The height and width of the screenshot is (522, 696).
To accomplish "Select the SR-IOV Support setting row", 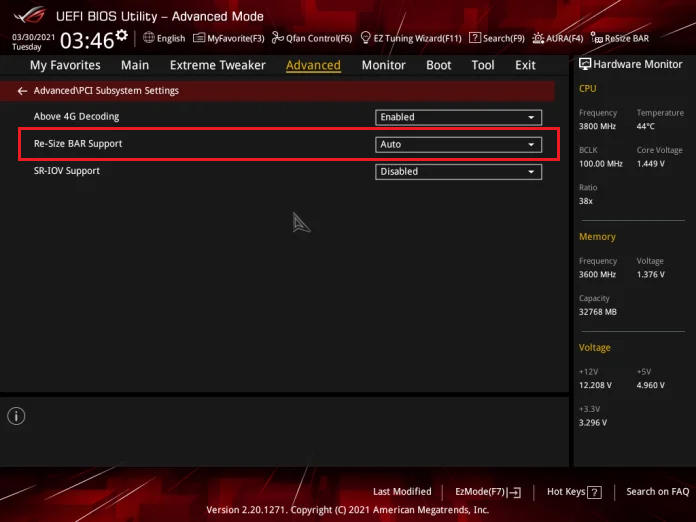I will pyautogui.click(x=67, y=171).
